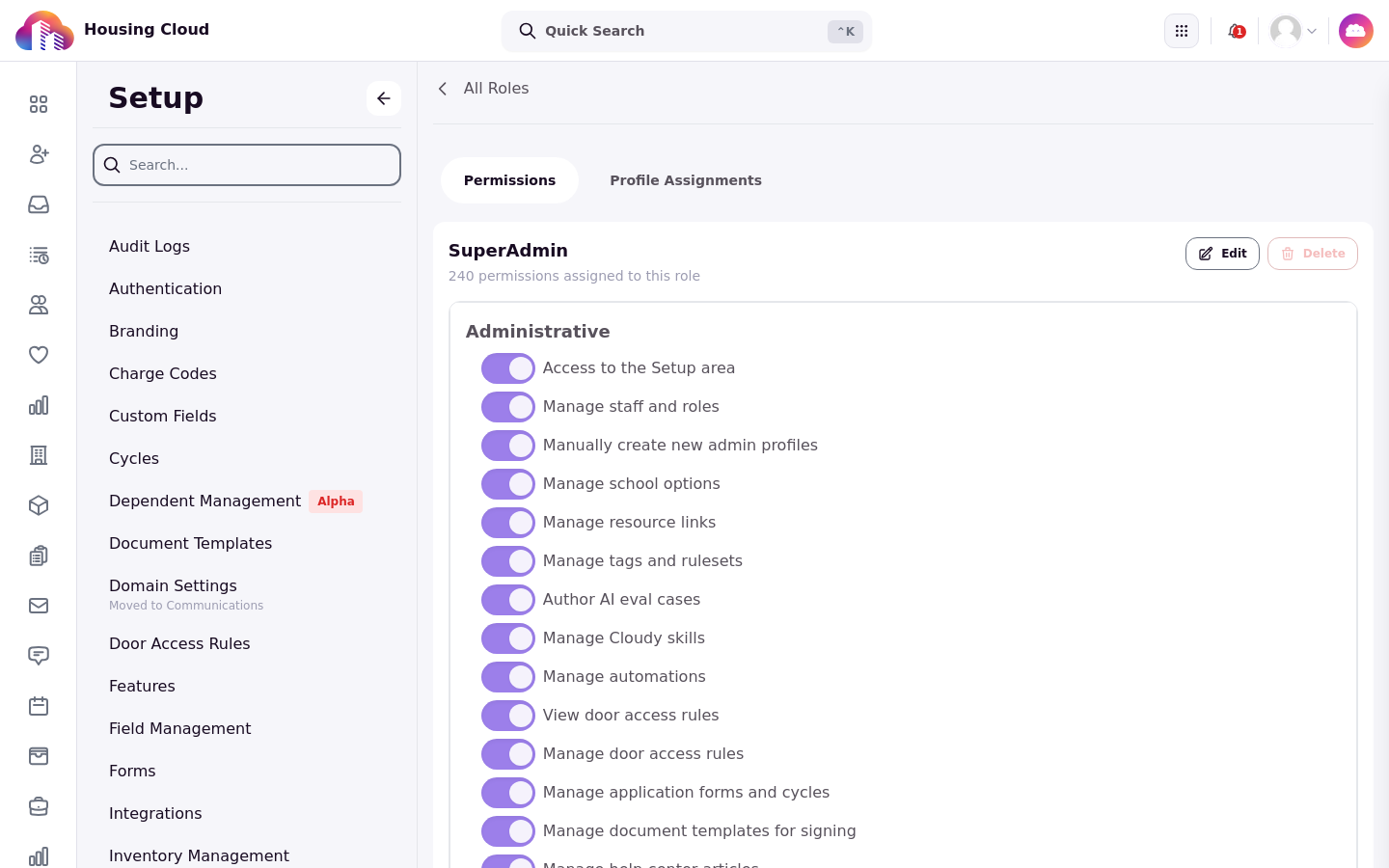Open the chat message icon in sidebar
Screen dimensions: 1389x868
39,656
